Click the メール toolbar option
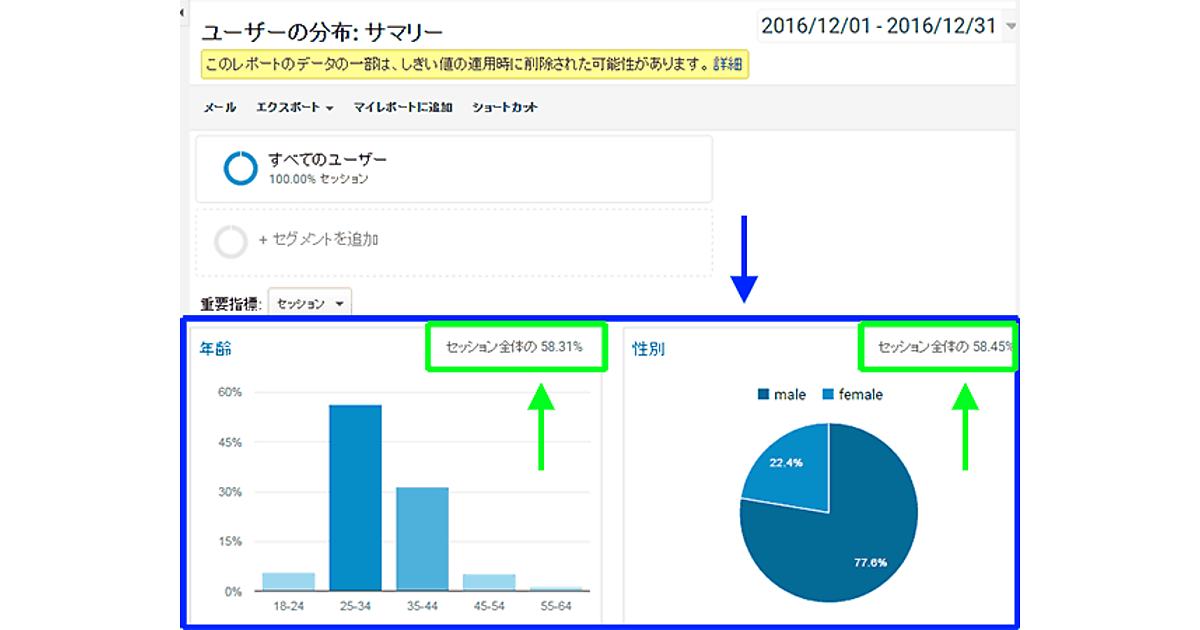 (x=220, y=107)
